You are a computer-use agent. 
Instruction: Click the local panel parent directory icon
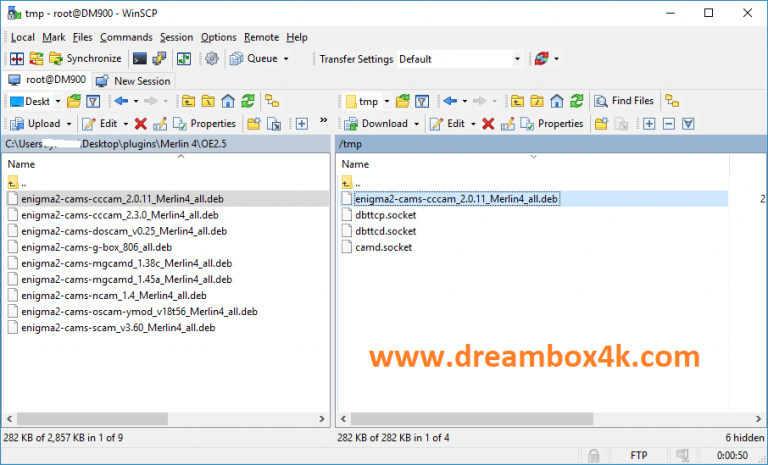click(188, 101)
